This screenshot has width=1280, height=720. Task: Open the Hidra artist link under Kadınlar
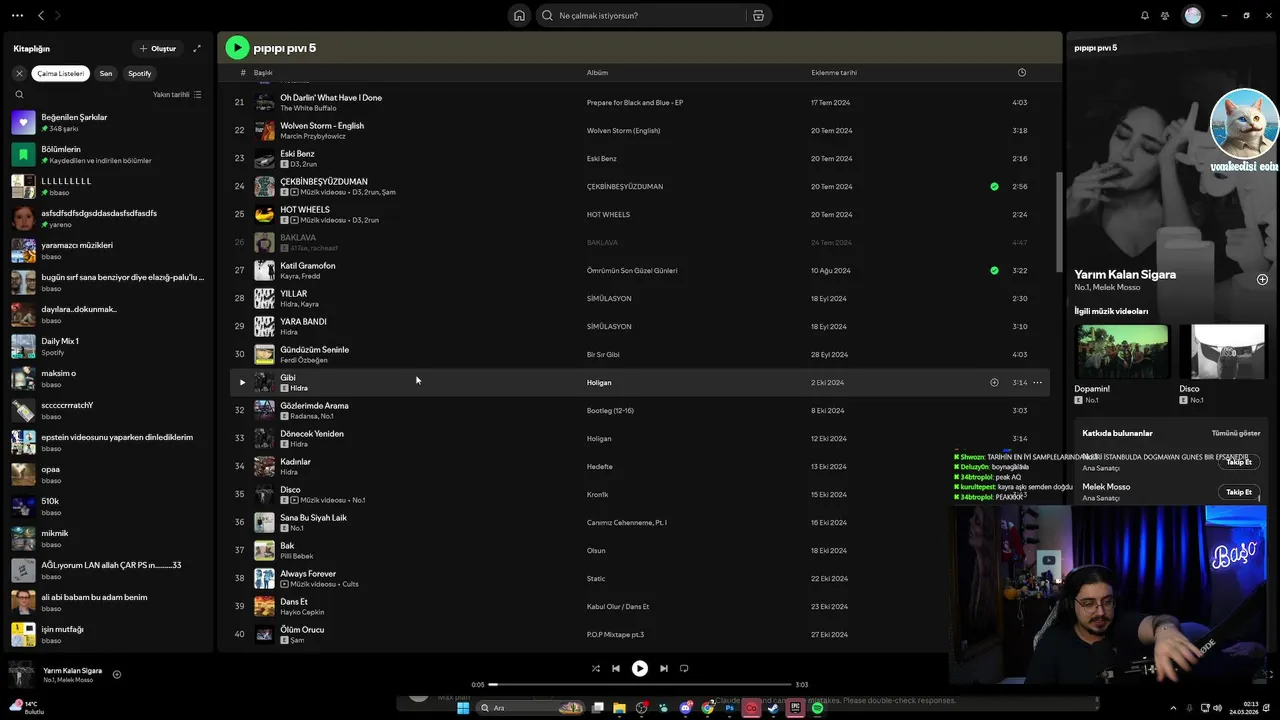click(289, 472)
